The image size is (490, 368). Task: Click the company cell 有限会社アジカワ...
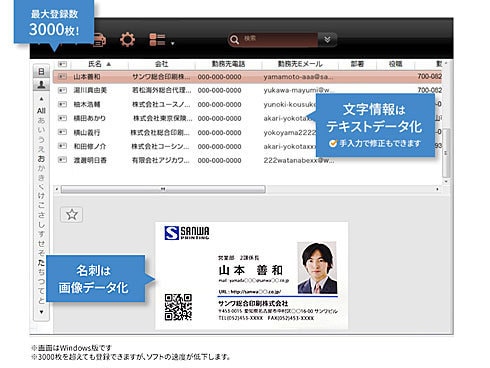tap(161, 160)
